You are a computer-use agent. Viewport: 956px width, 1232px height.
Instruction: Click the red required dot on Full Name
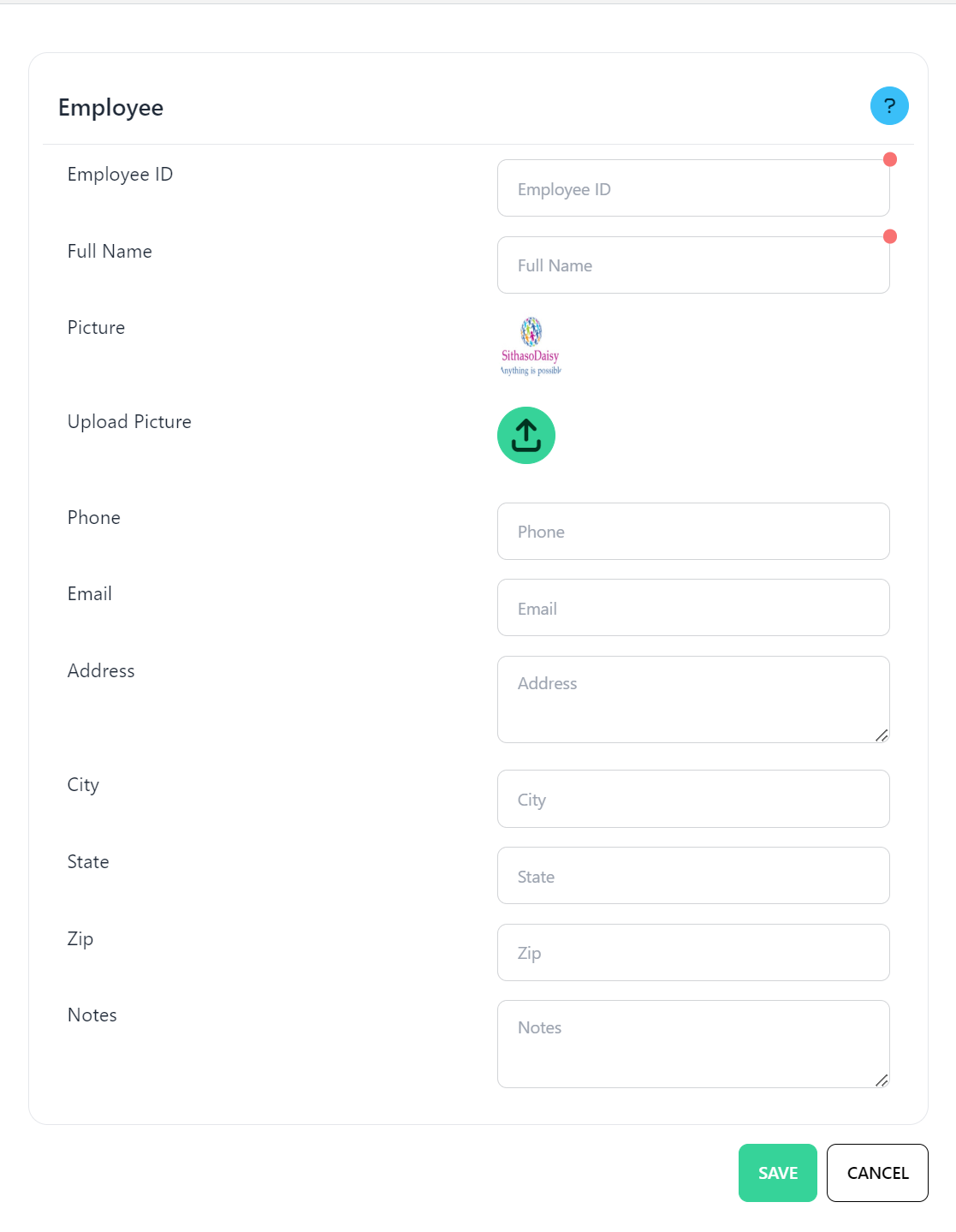890,236
